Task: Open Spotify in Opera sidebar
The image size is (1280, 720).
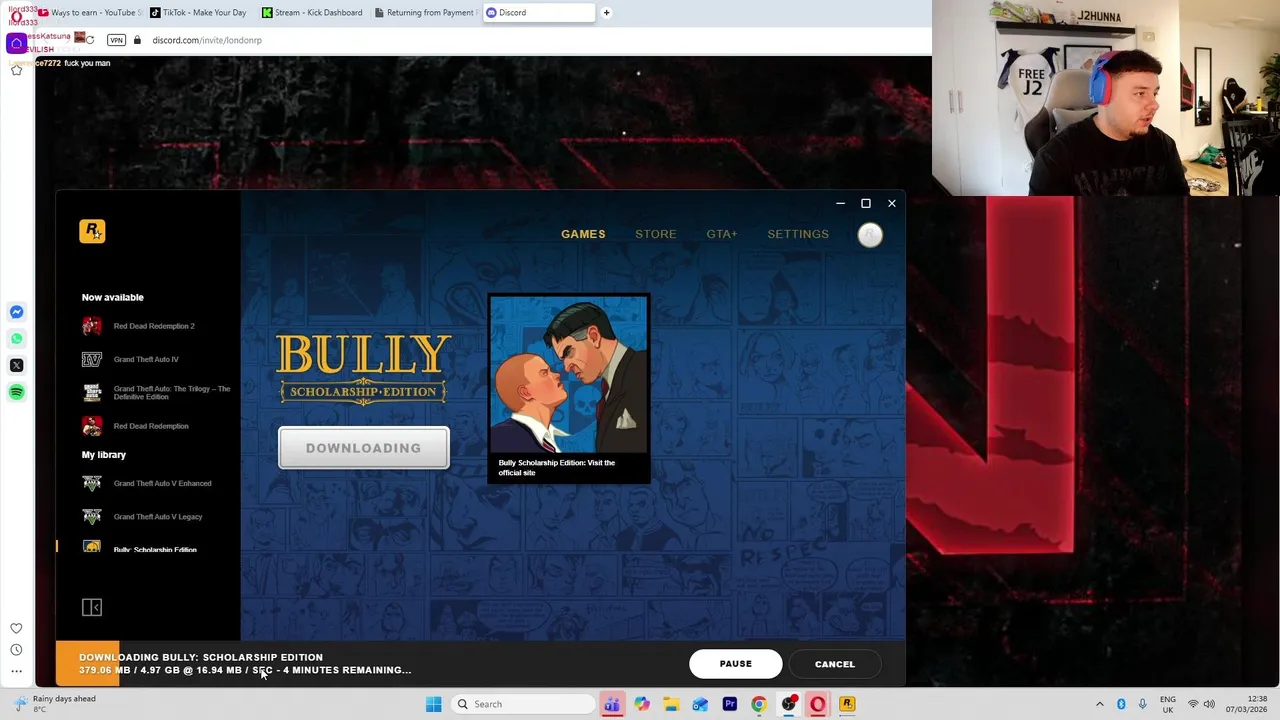Action: (16, 392)
